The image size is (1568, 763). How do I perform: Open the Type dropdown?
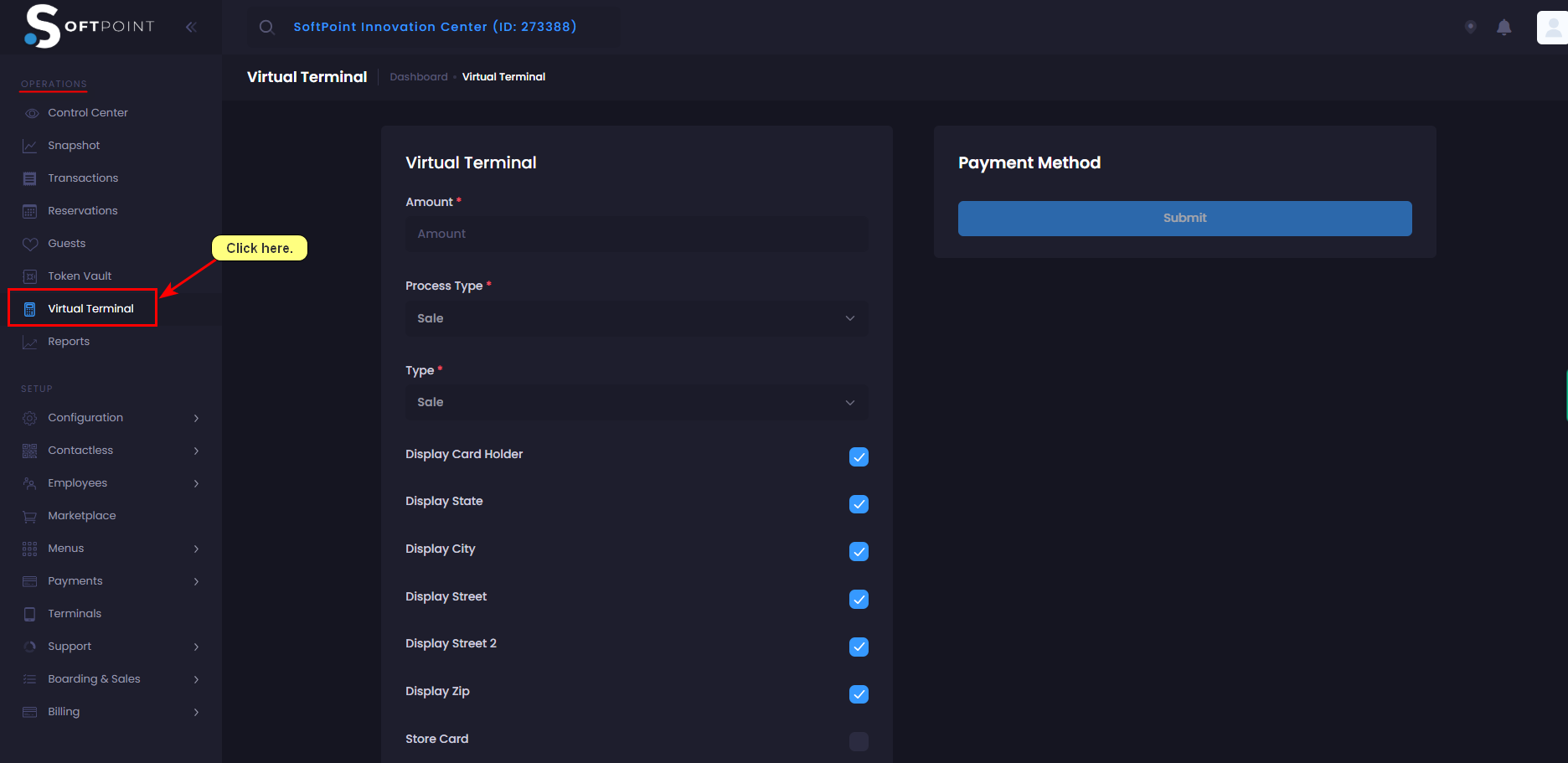637,402
